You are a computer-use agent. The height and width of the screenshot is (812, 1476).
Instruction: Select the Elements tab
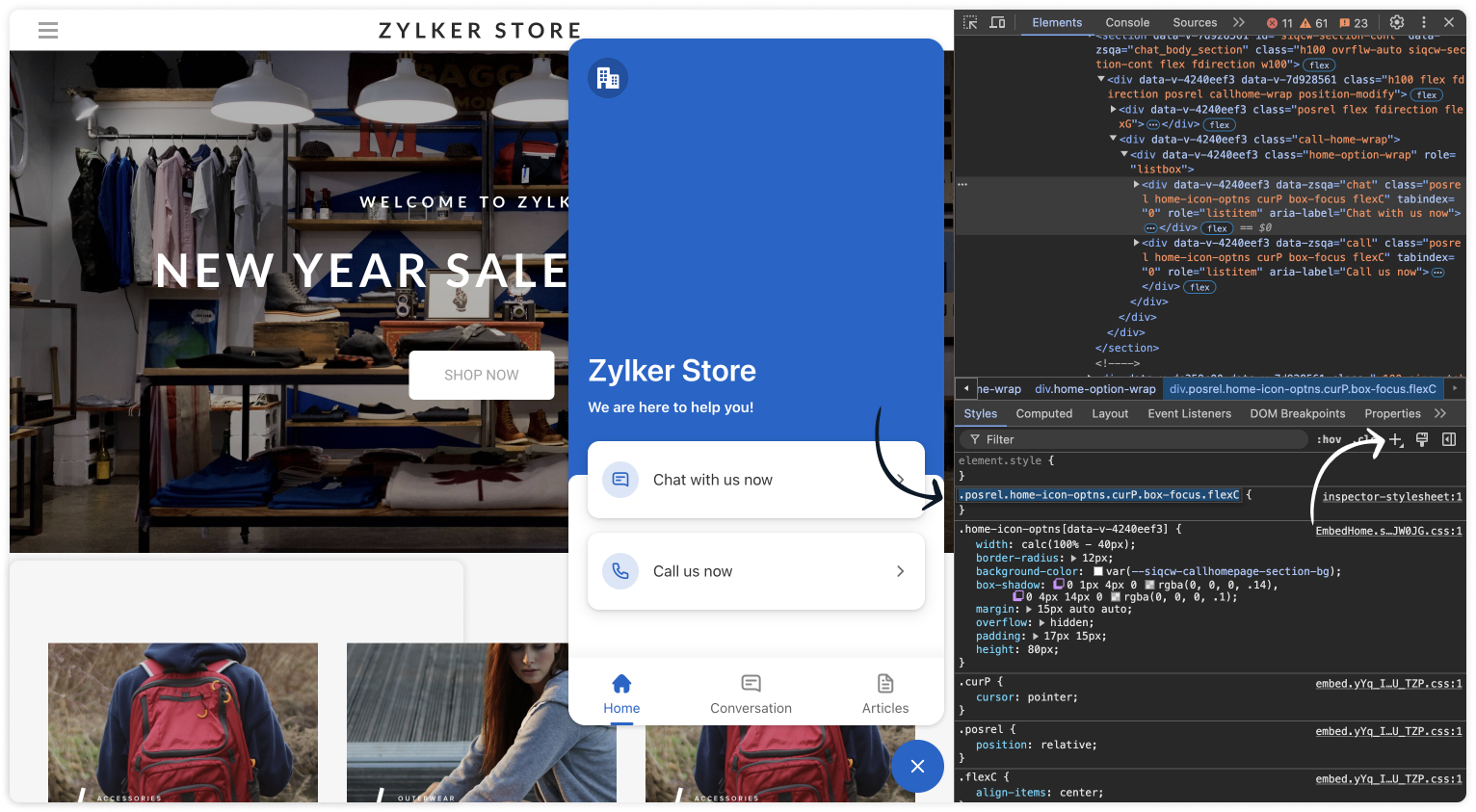click(x=1057, y=22)
